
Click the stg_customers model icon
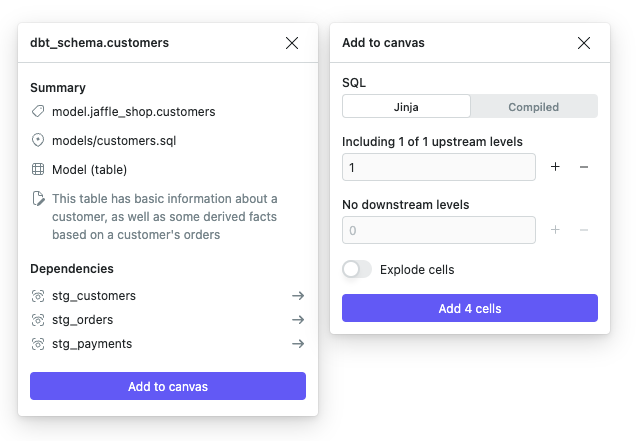pos(38,296)
